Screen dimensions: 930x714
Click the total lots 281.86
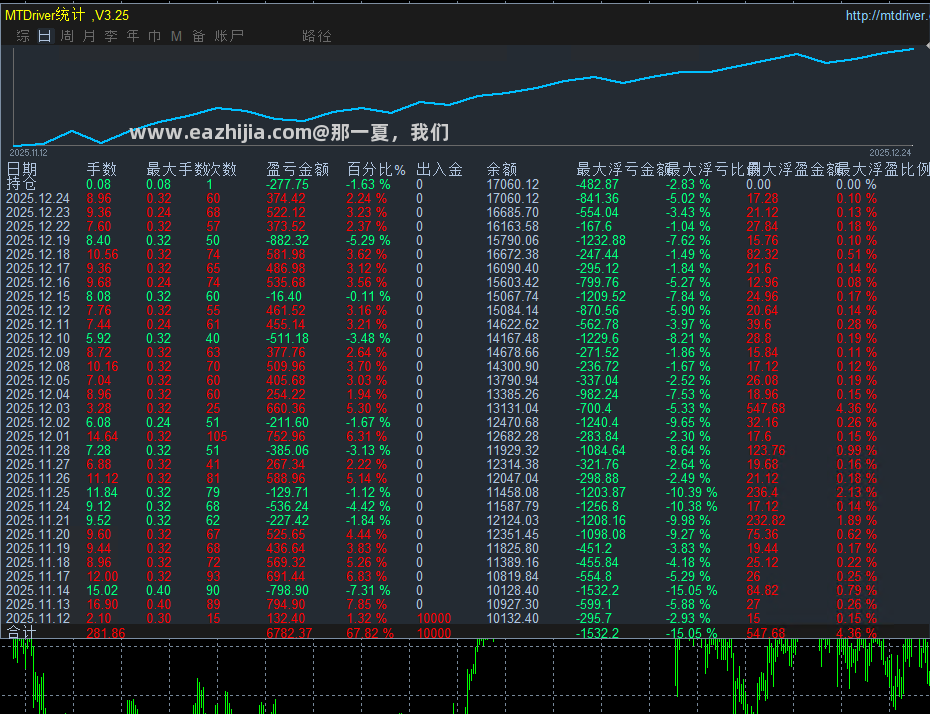[106, 633]
